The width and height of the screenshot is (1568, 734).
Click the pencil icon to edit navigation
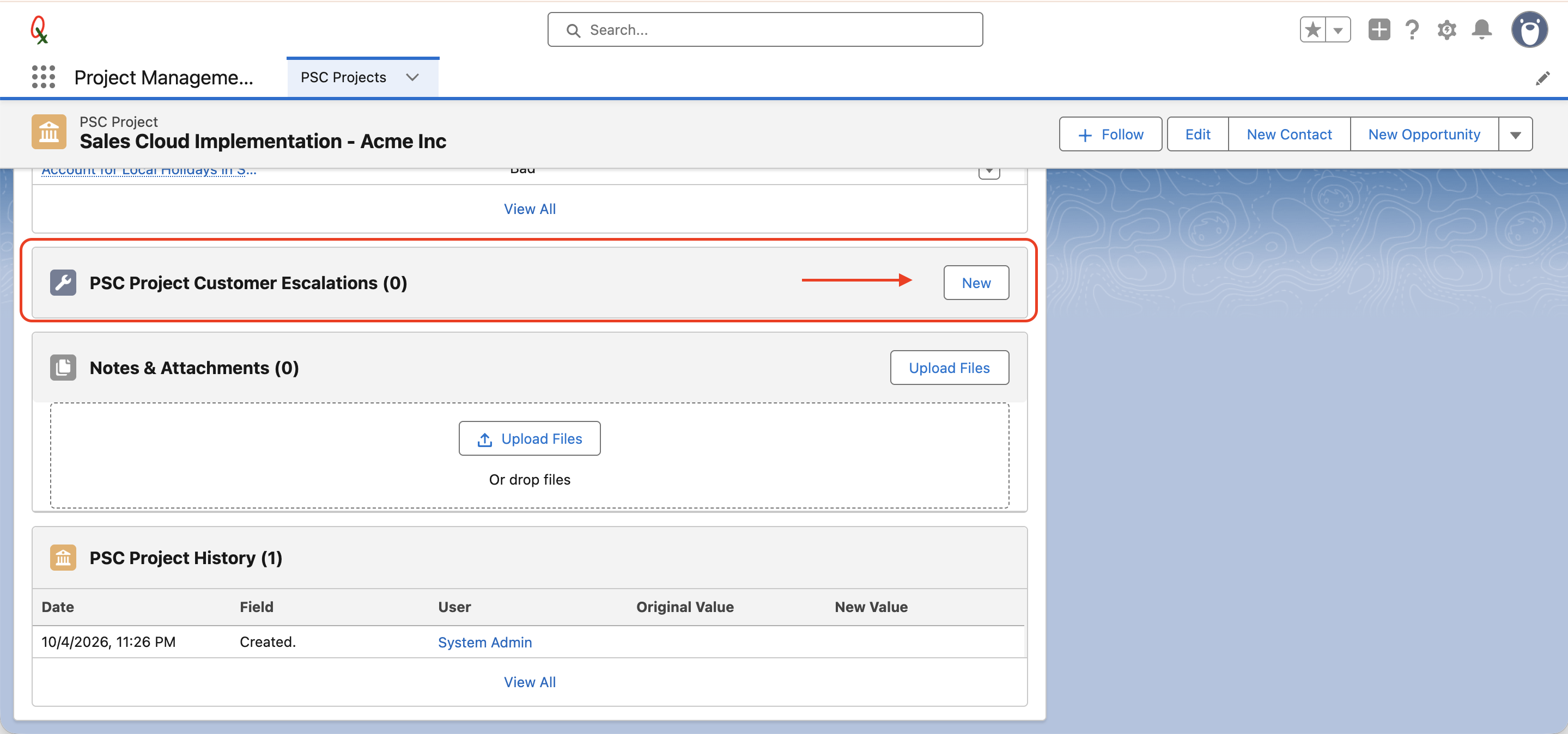(x=1542, y=78)
